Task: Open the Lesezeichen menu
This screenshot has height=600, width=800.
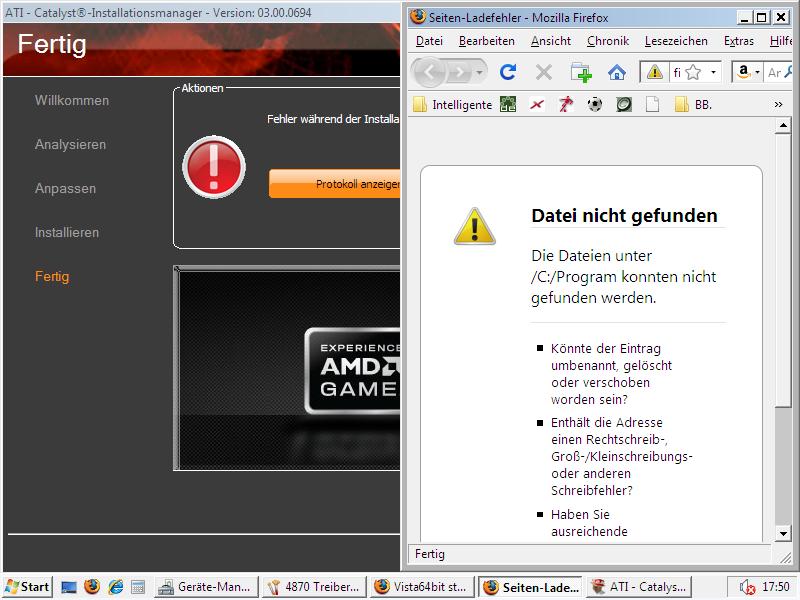Action: (676, 41)
